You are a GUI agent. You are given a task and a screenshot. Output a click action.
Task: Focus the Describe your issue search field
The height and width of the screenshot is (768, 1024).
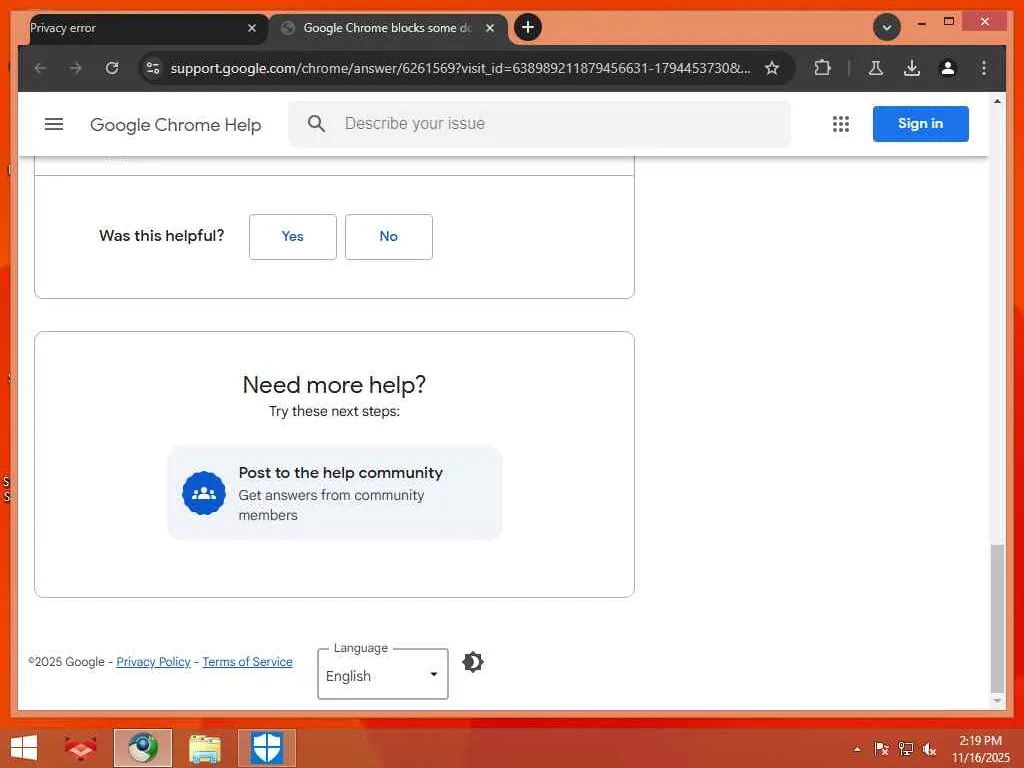539,123
